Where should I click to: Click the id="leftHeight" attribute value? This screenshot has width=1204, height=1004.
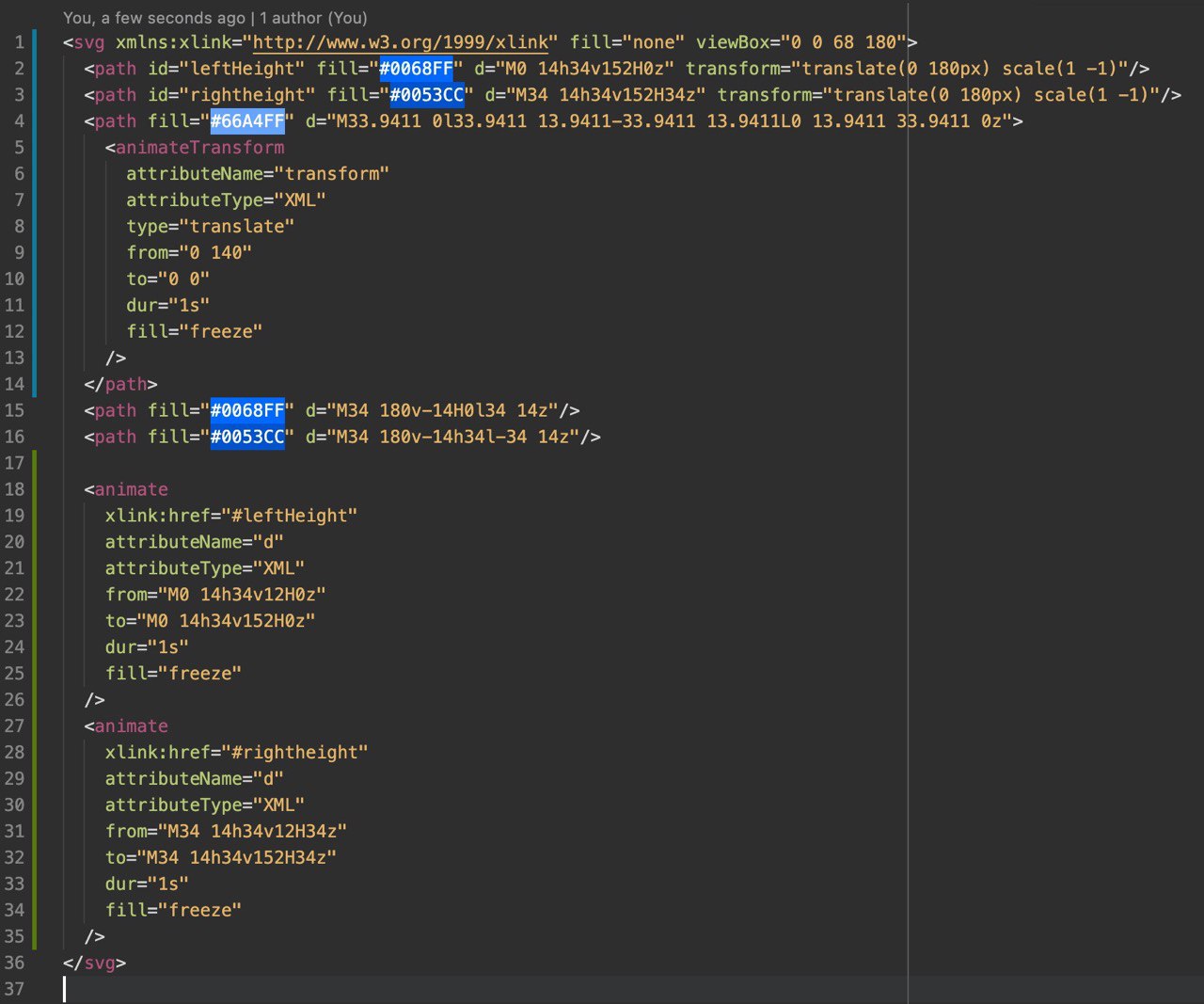coord(243,69)
